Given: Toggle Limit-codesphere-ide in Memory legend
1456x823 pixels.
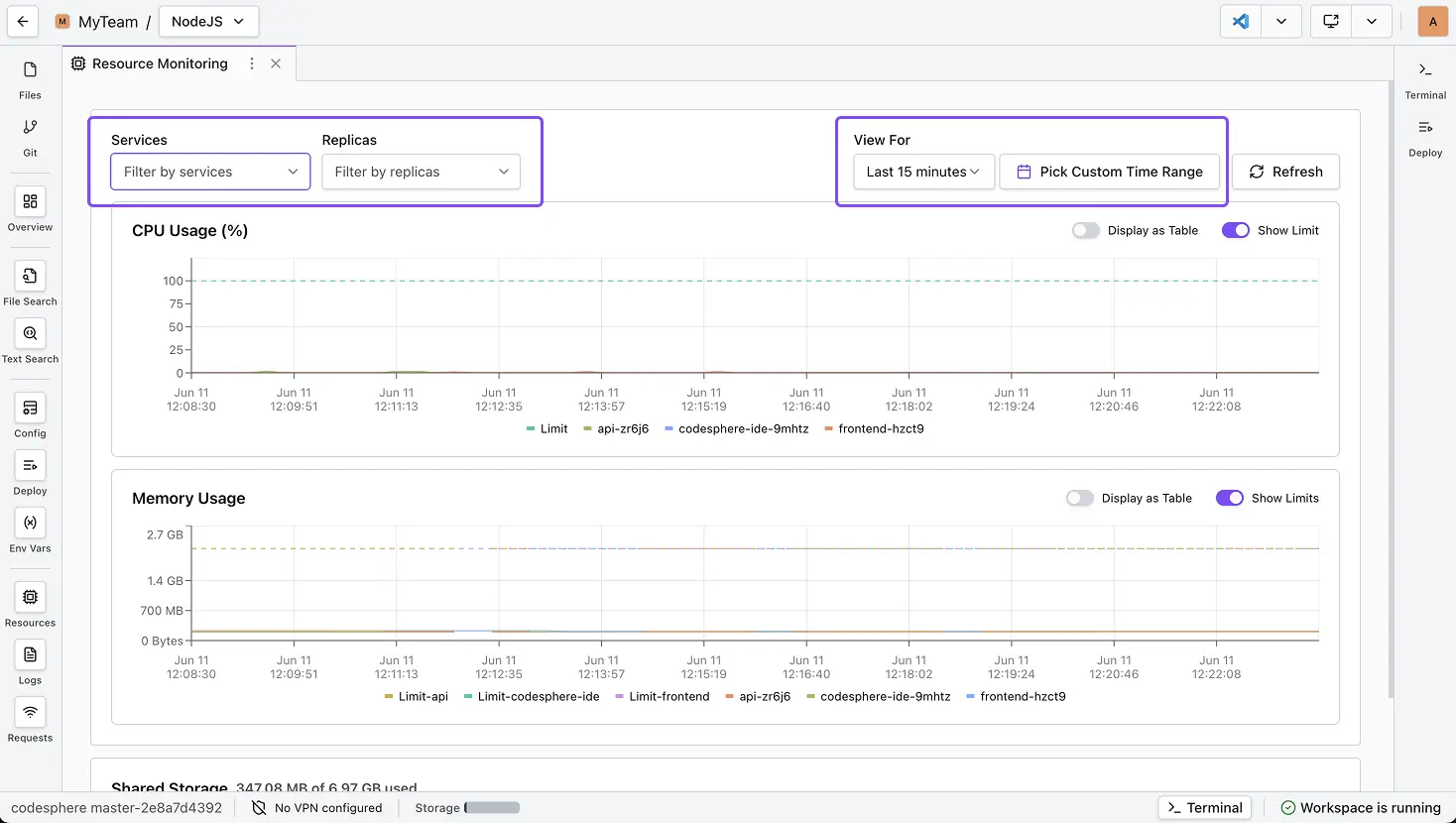Looking at the screenshot, I should 532,697.
